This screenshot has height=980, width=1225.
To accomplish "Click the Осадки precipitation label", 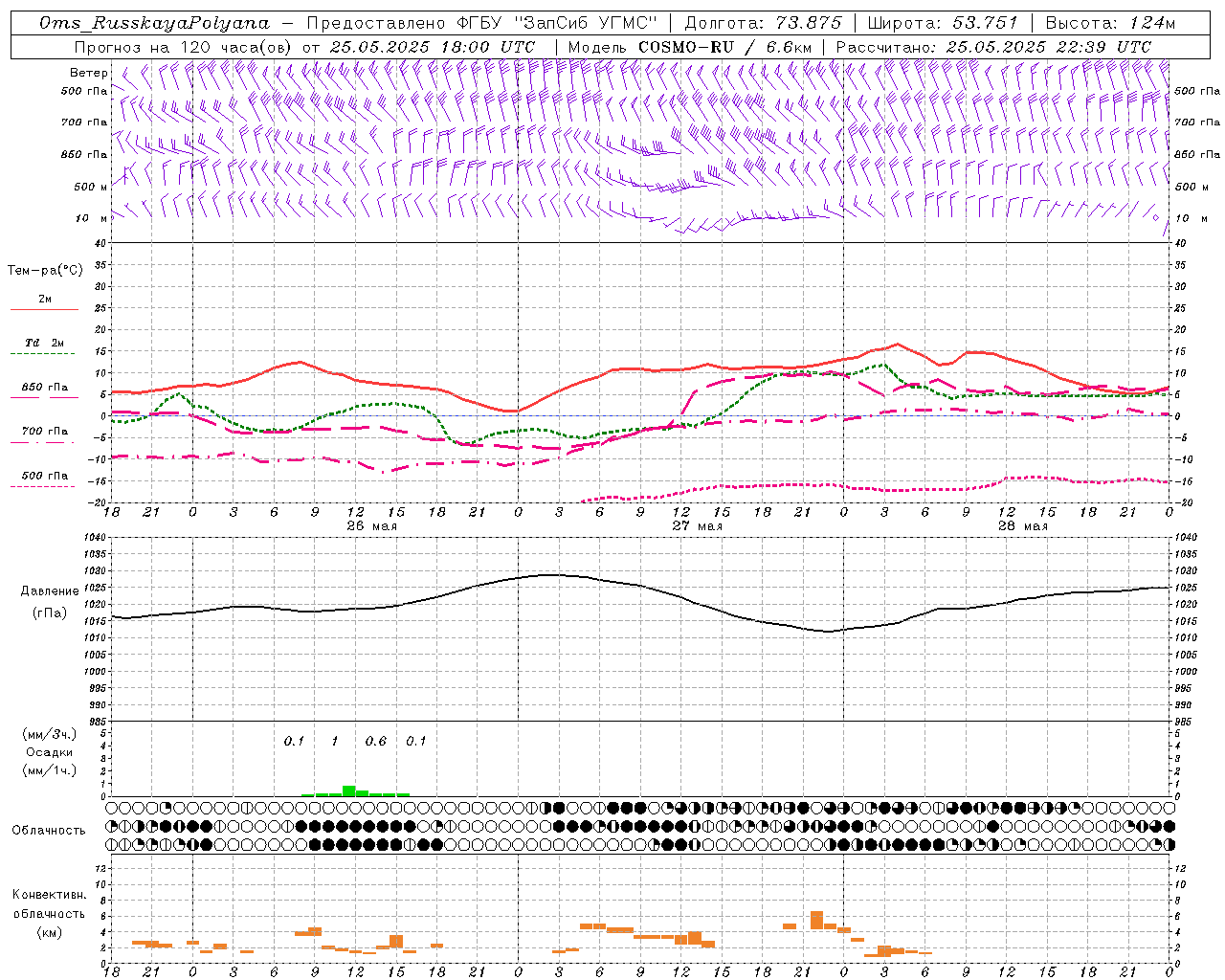I will coord(50,752).
